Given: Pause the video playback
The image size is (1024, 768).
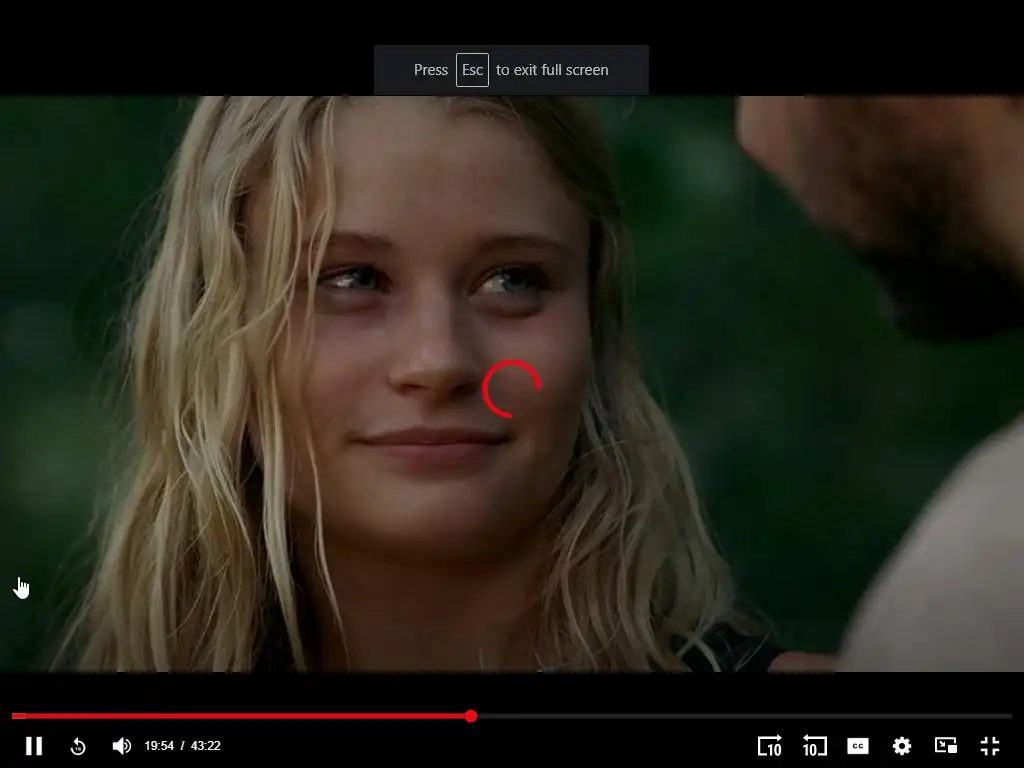Looking at the screenshot, I should [34, 746].
